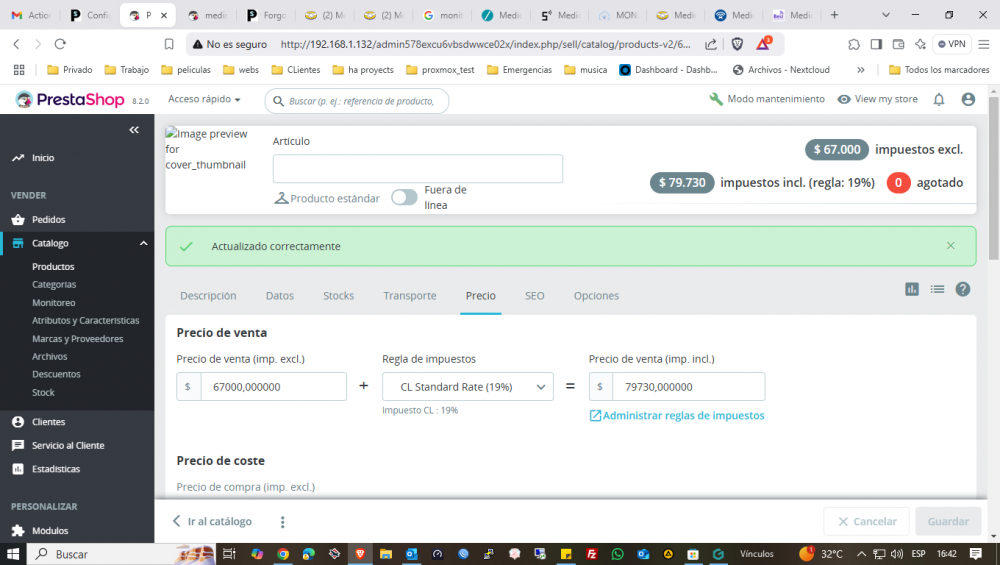Open Administrar reglas de impuestos link

tap(677, 416)
